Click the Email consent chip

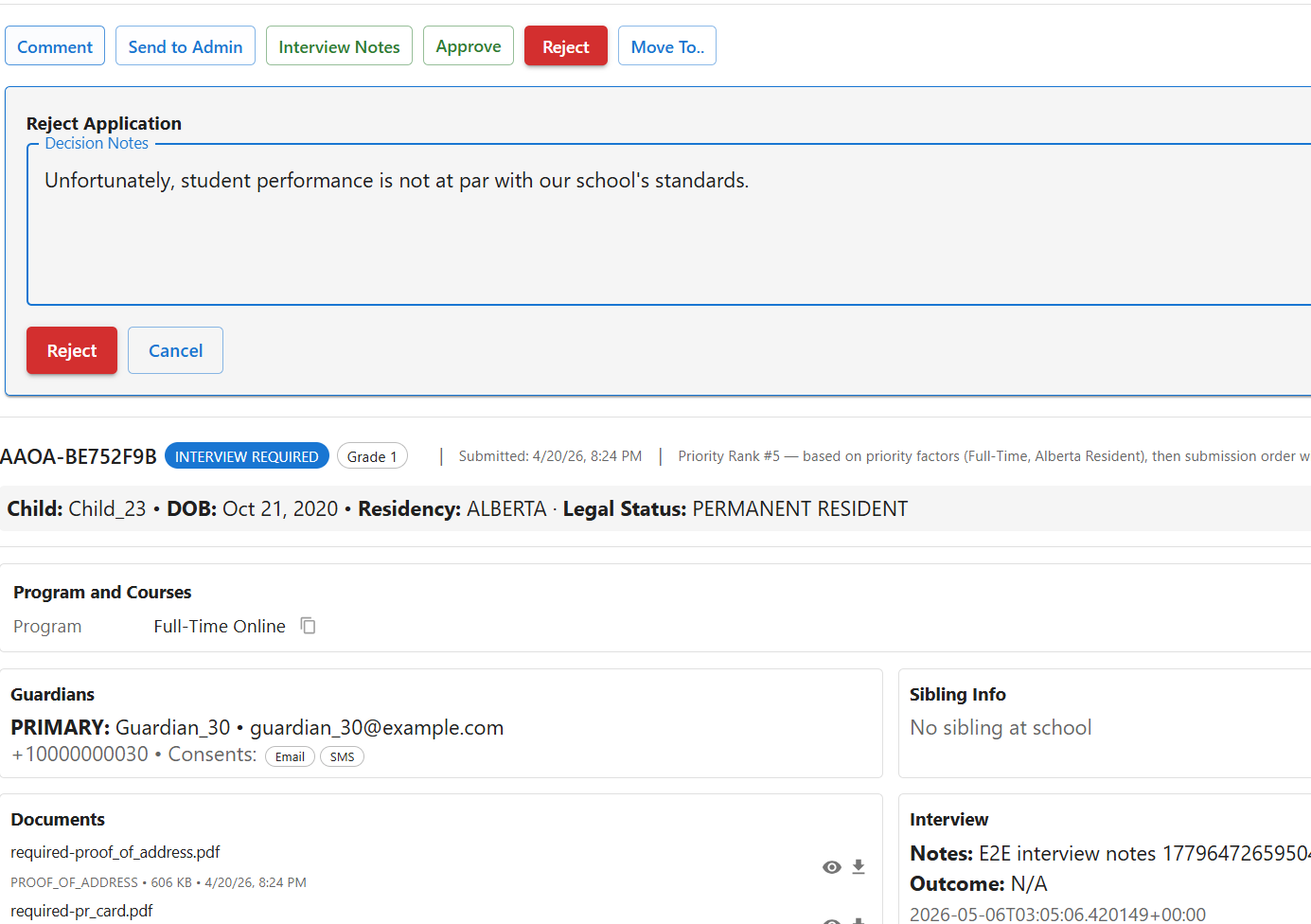(x=290, y=756)
